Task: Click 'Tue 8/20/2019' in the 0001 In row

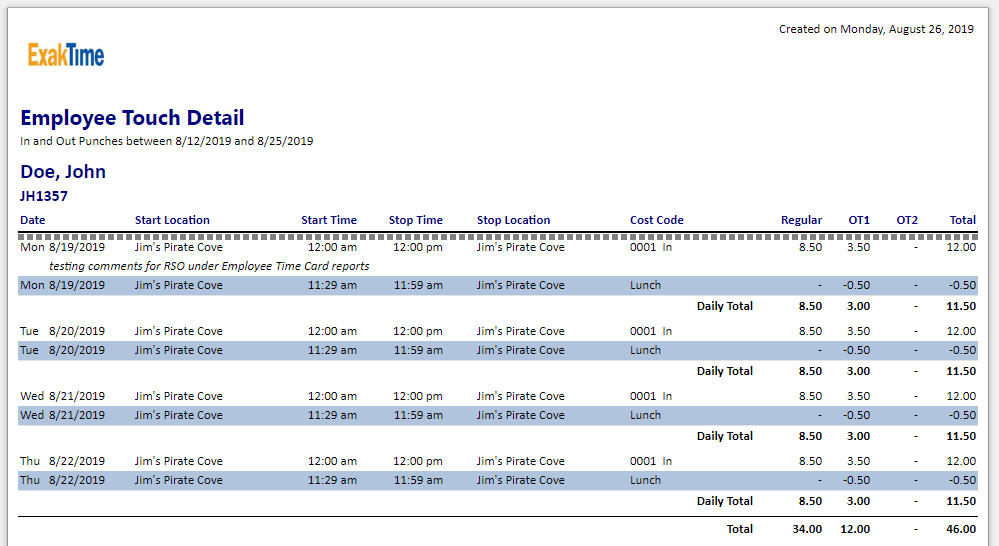Action: pyautogui.click(x=62, y=331)
